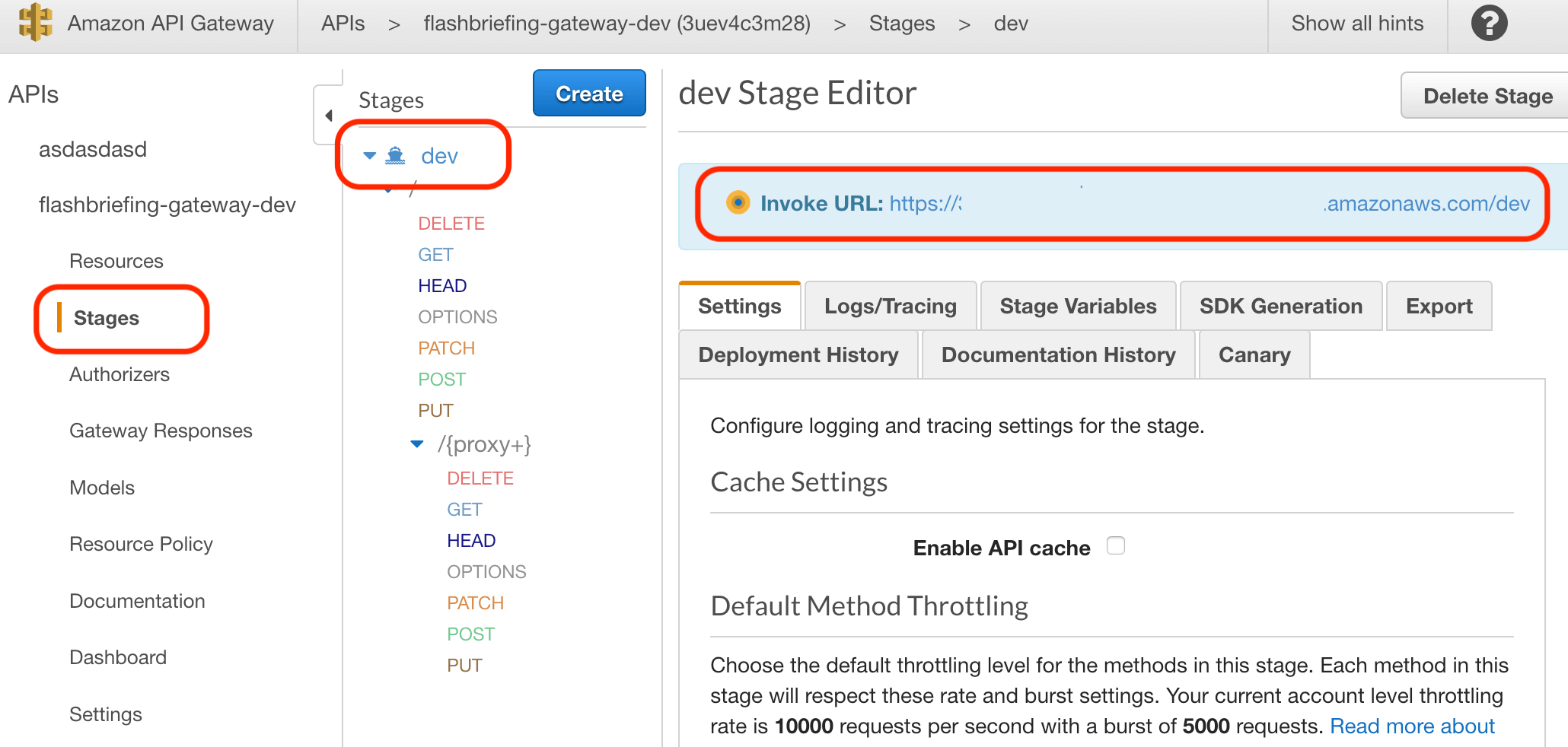Image resolution: width=1568 pixels, height=747 pixels.
Task: Select the root POST method
Action: 441,380
